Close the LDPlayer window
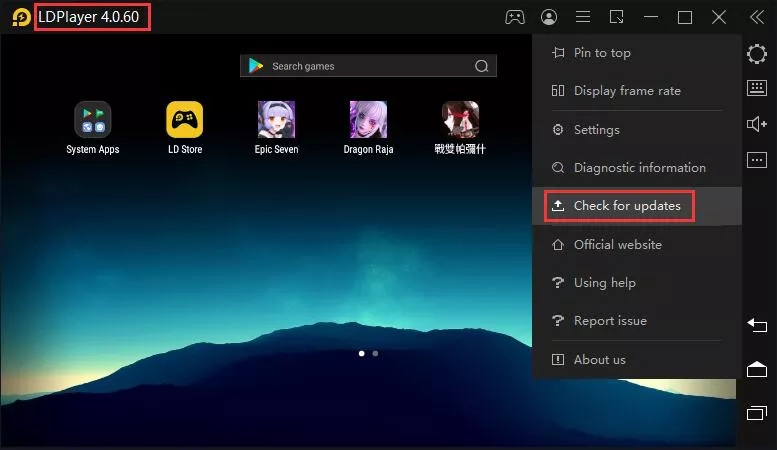This screenshot has height=450, width=777. coord(719,17)
